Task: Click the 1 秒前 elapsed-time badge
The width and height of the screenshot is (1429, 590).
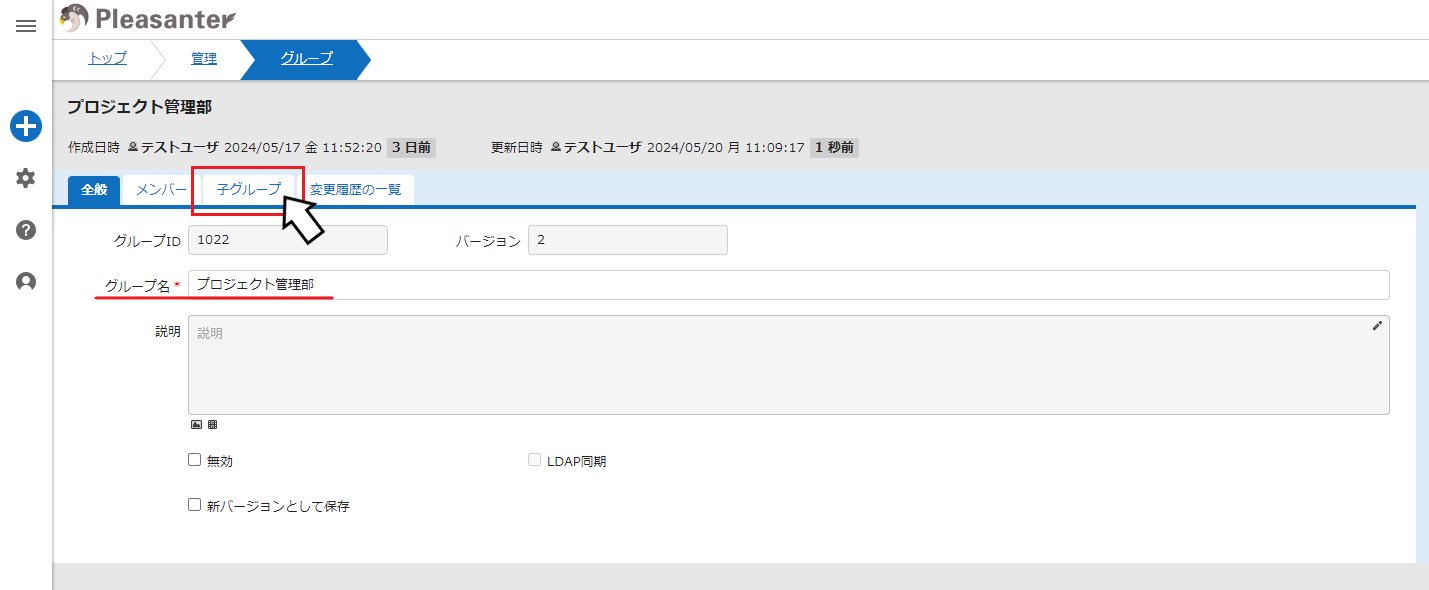Action: click(834, 148)
